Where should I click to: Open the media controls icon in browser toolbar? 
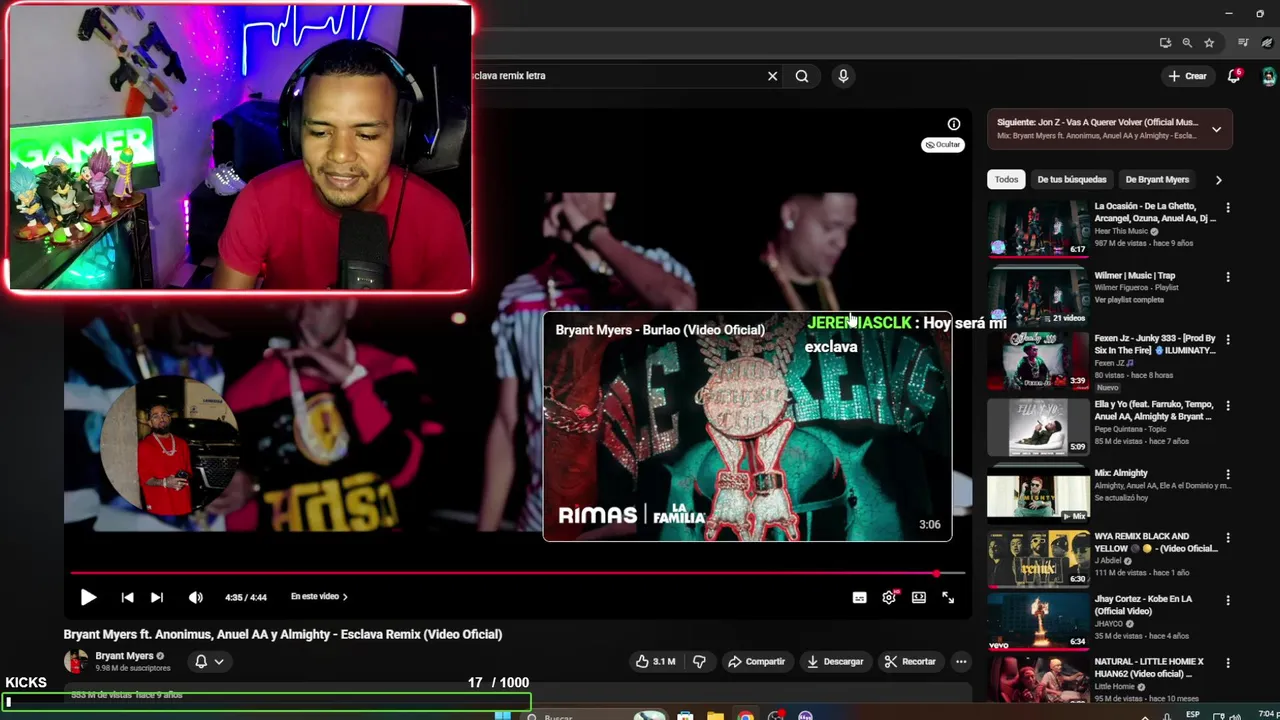click(x=1243, y=43)
